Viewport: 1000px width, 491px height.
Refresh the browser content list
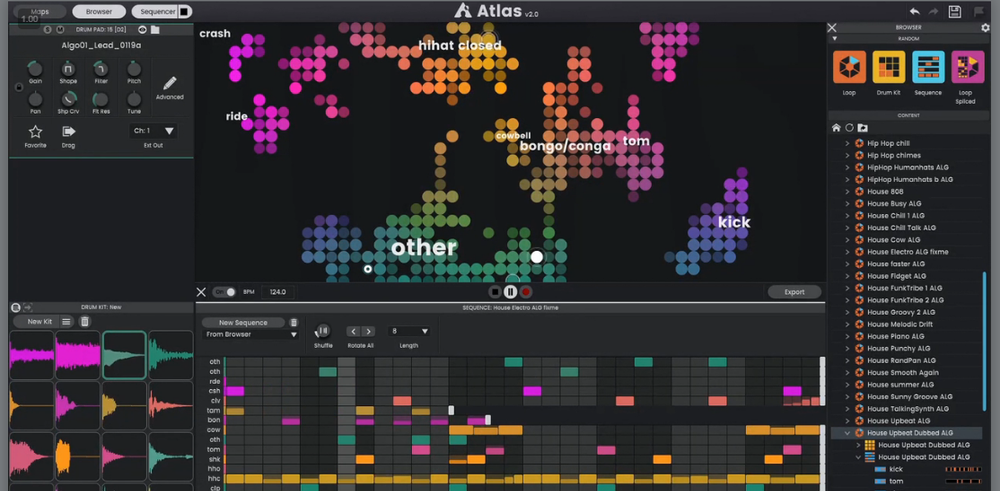[849, 128]
